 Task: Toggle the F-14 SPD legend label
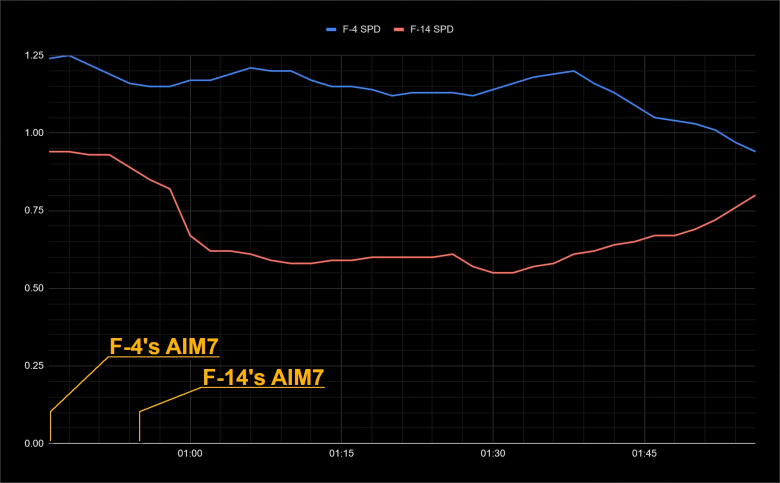click(432, 29)
